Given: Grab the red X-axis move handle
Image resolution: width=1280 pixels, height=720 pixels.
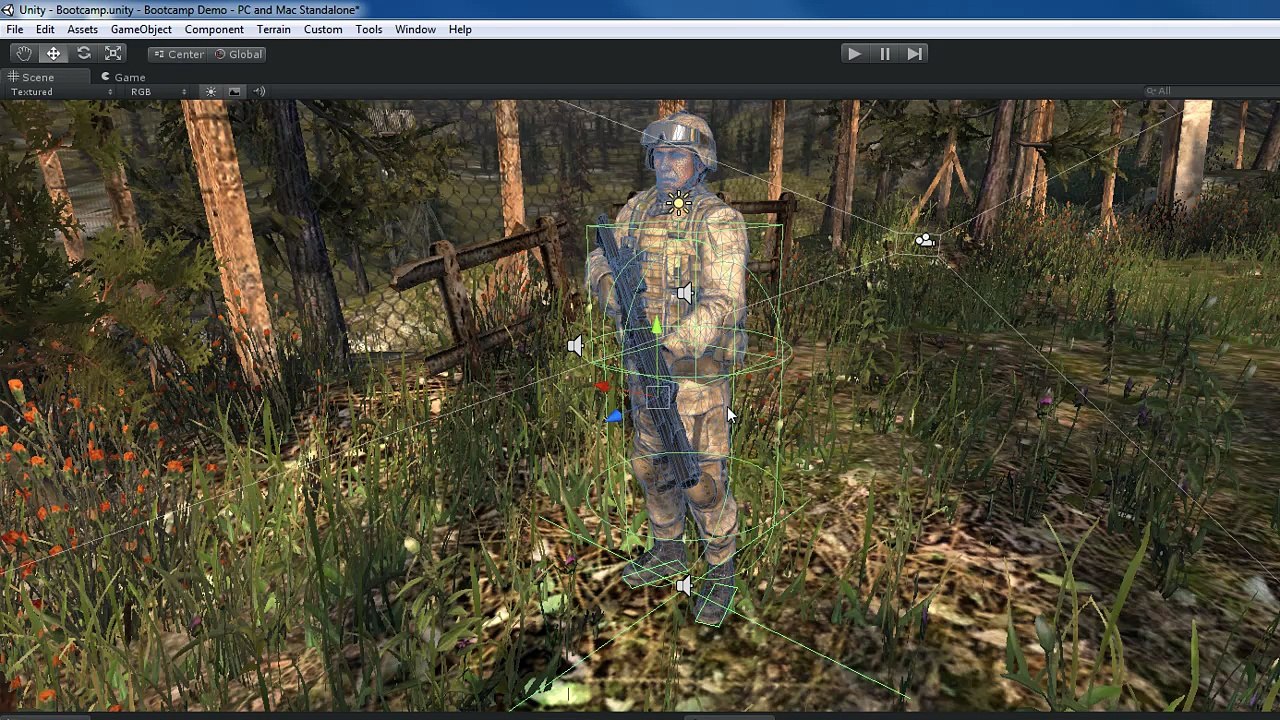Looking at the screenshot, I should coord(602,385).
